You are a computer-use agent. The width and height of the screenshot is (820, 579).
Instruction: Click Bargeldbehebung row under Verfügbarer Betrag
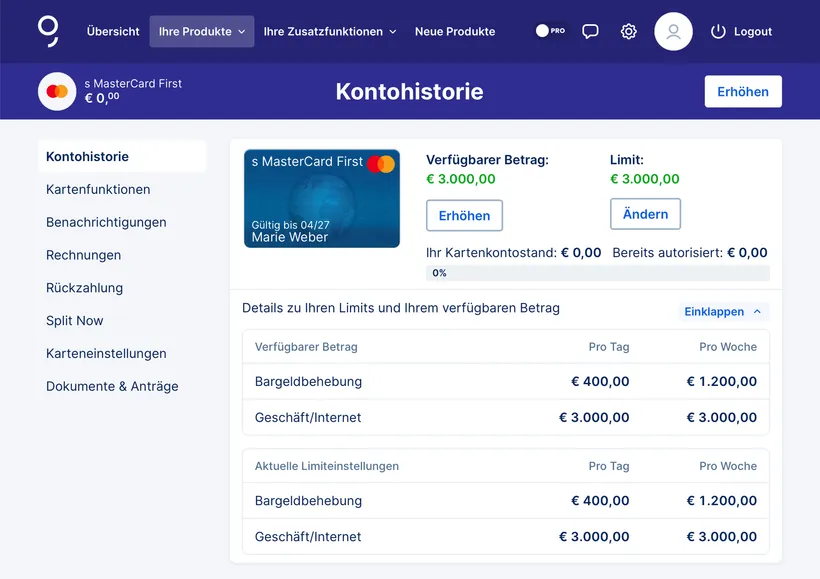coord(506,382)
